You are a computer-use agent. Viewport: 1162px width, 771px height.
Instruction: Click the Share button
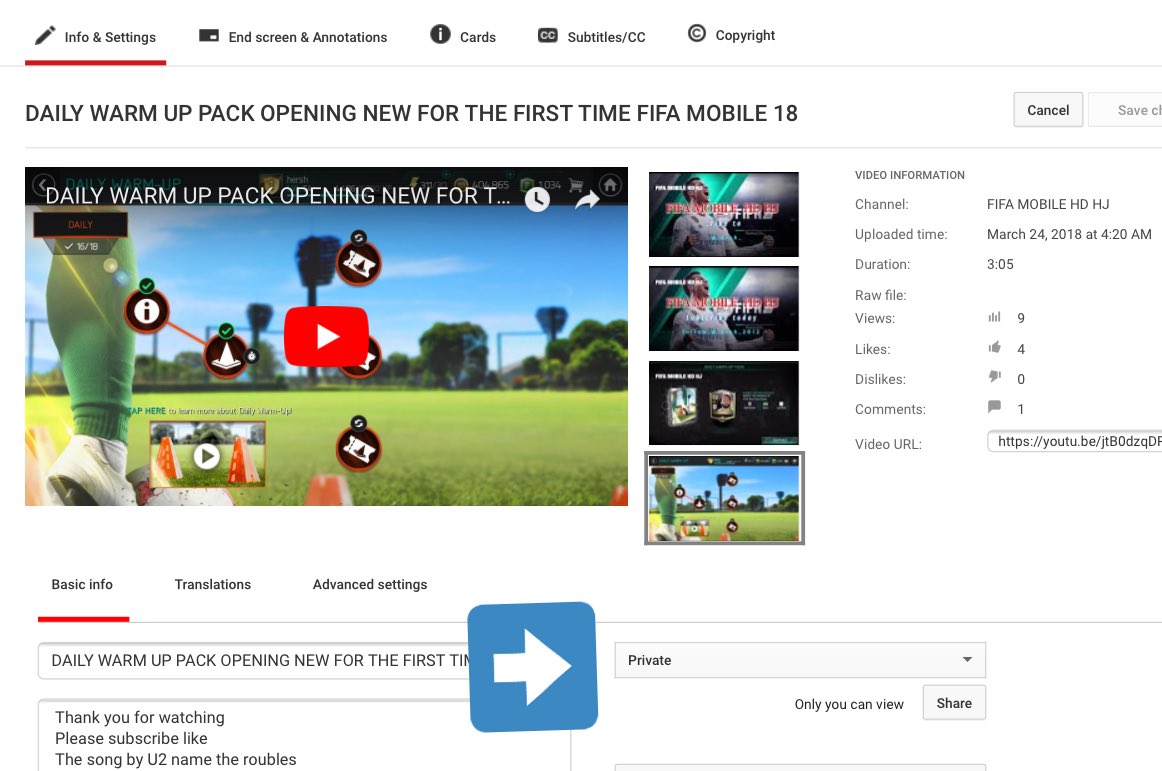(x=954, y=703)
